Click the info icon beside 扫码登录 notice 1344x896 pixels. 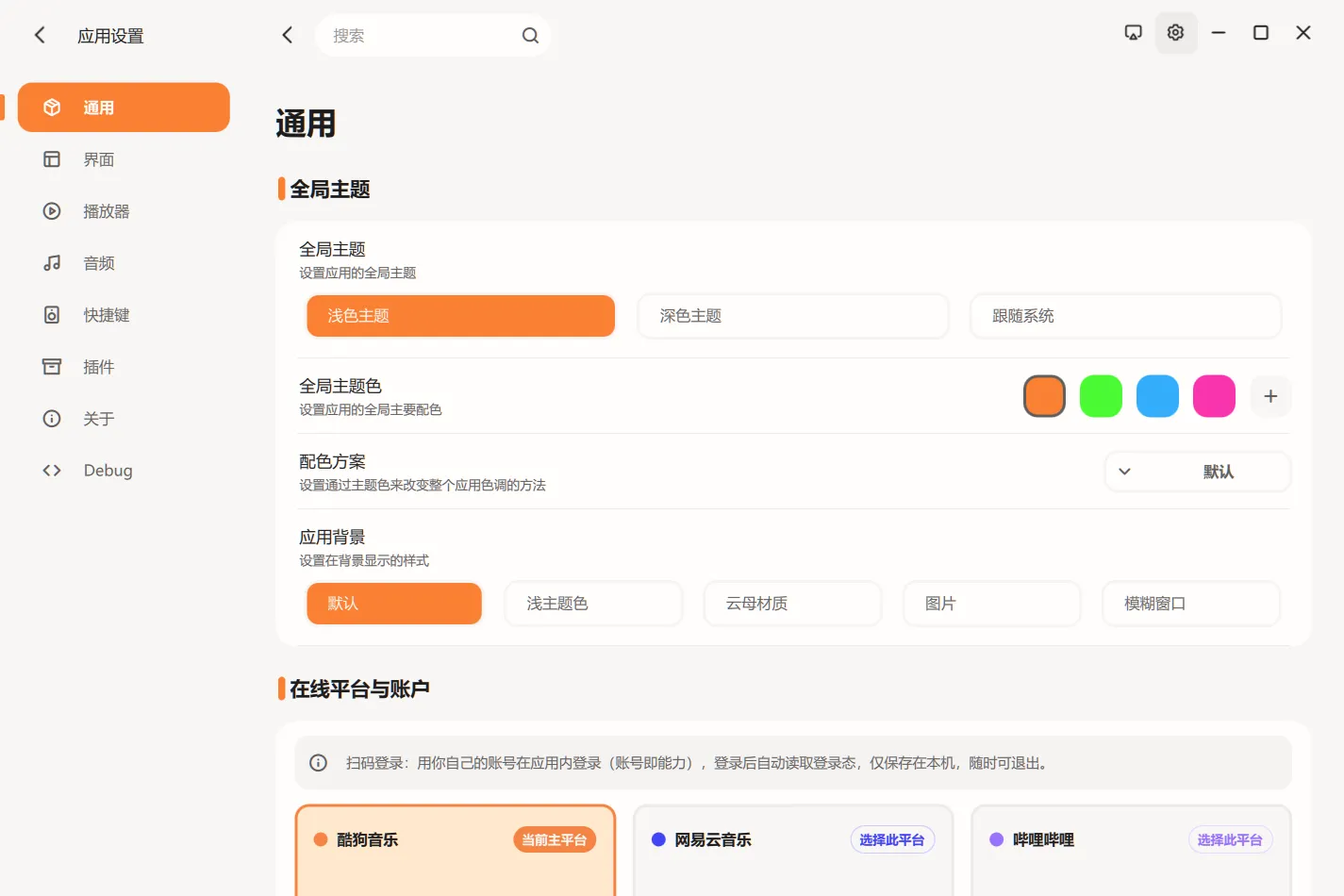[x=319, y=763]
